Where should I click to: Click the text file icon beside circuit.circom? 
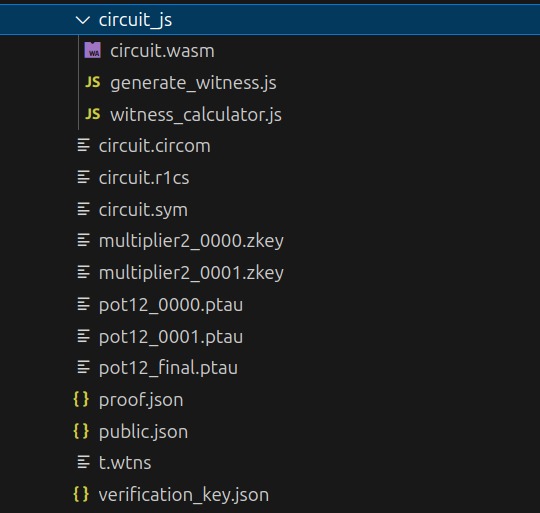click(83, 145)
